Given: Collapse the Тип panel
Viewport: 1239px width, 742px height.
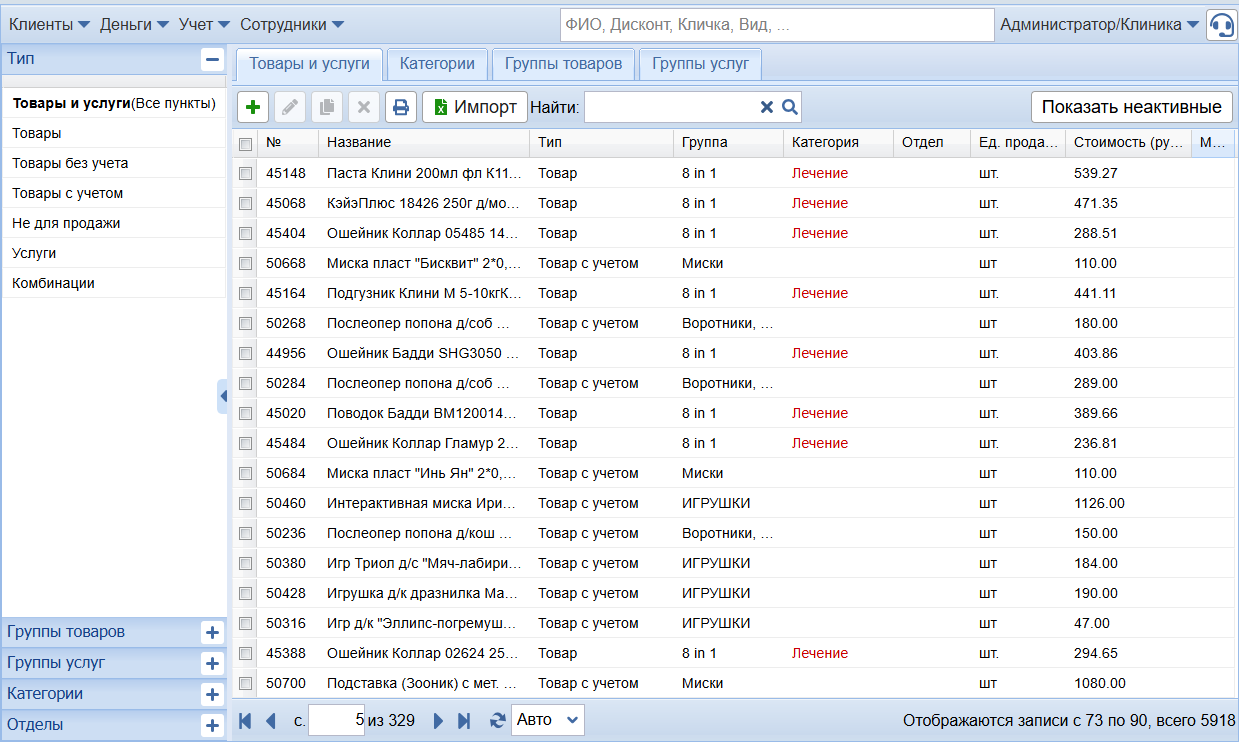Looking at the screenshot, I should pos(212,59).
